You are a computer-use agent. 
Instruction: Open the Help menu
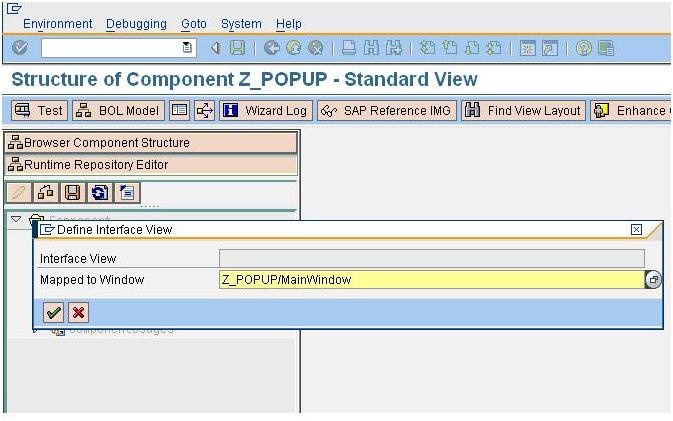click(x=288, y=24)
